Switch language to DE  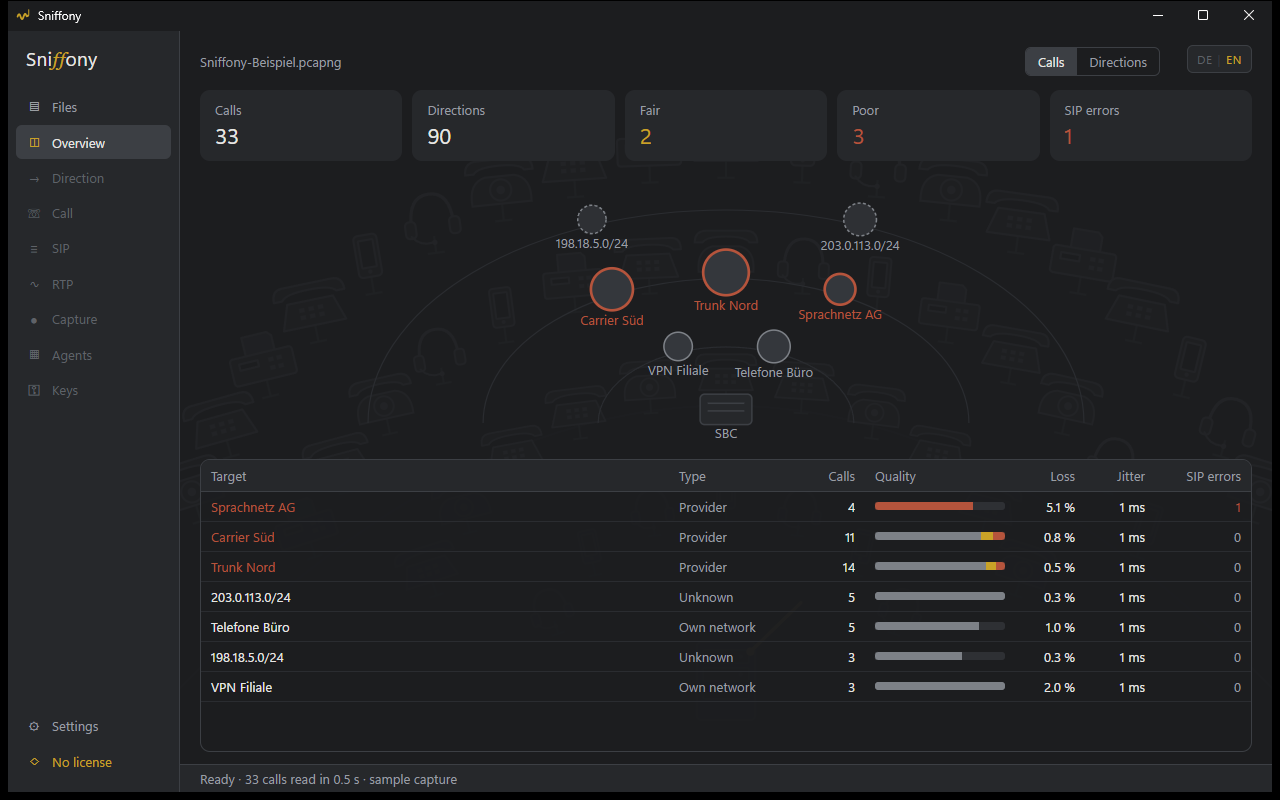point(1204,60)
